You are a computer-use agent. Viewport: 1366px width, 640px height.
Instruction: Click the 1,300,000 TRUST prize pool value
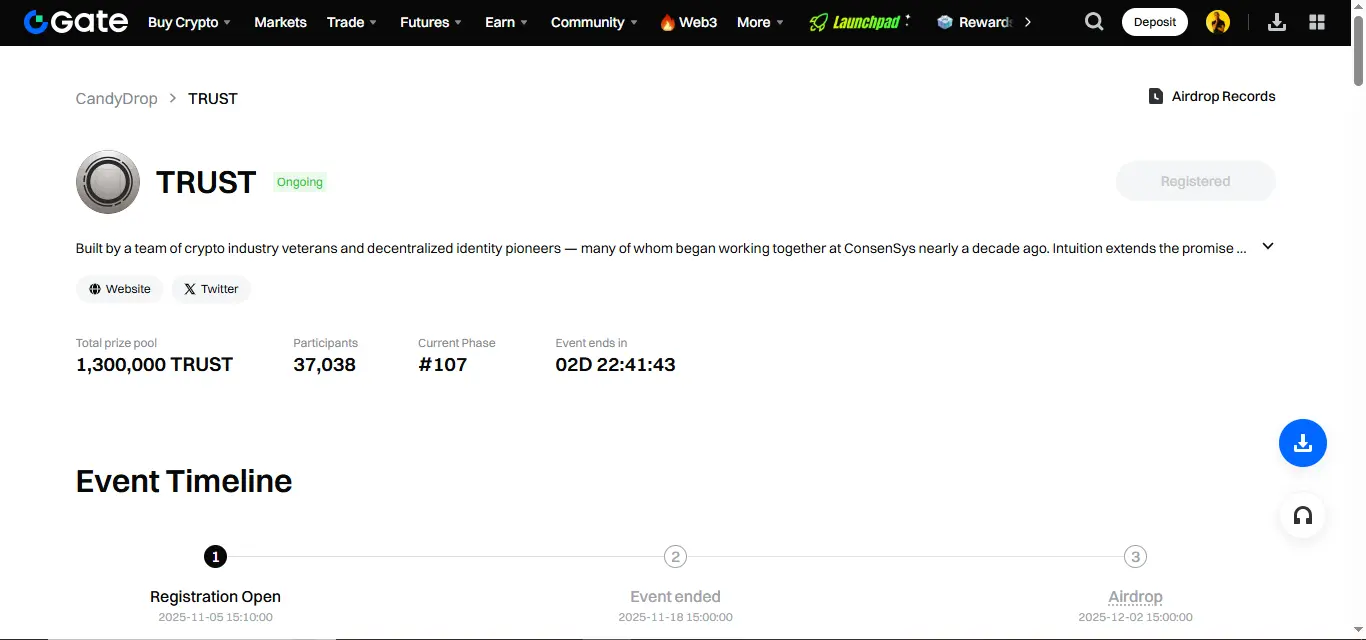[154, 365]
